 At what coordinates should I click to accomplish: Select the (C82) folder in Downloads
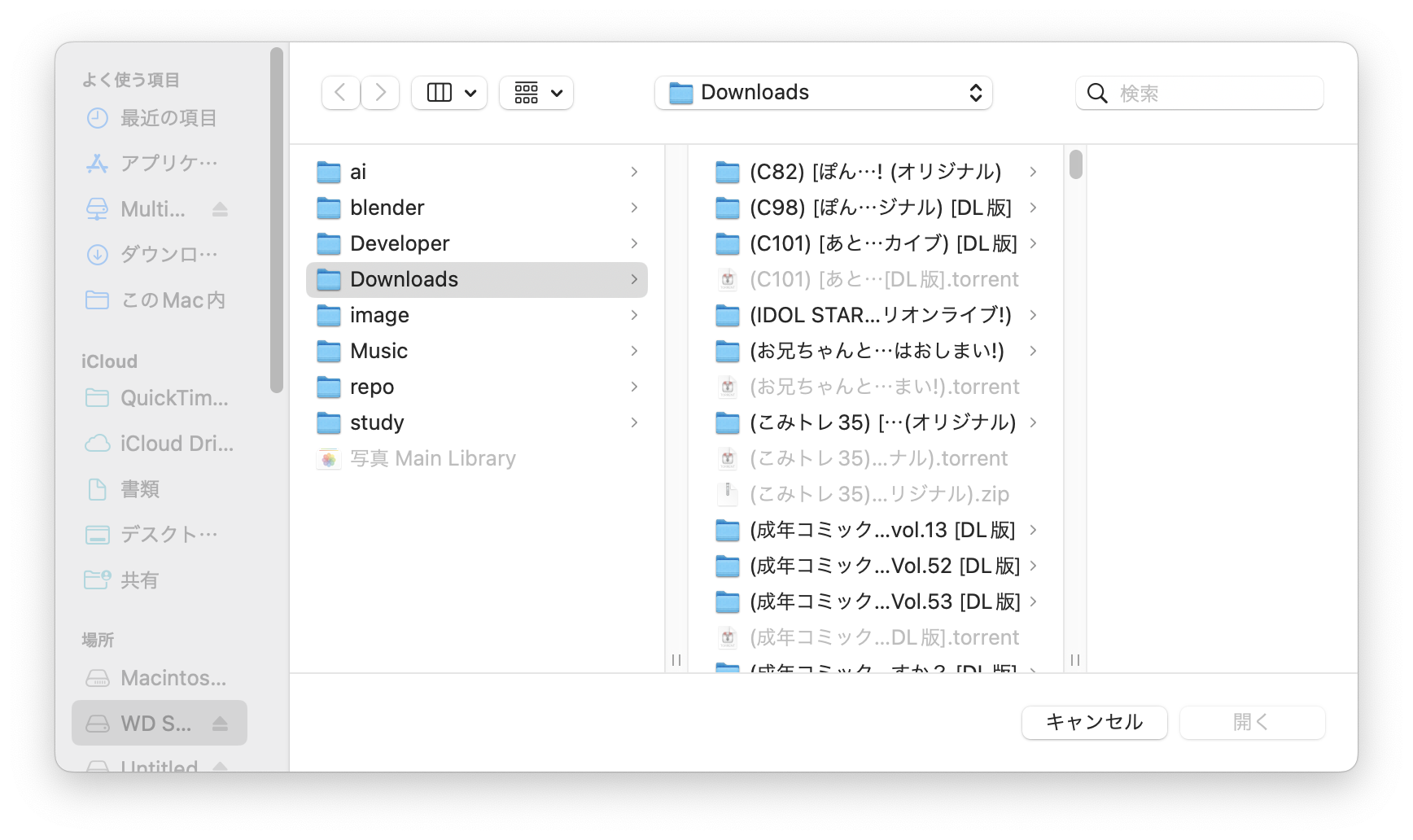coord(877,172)
